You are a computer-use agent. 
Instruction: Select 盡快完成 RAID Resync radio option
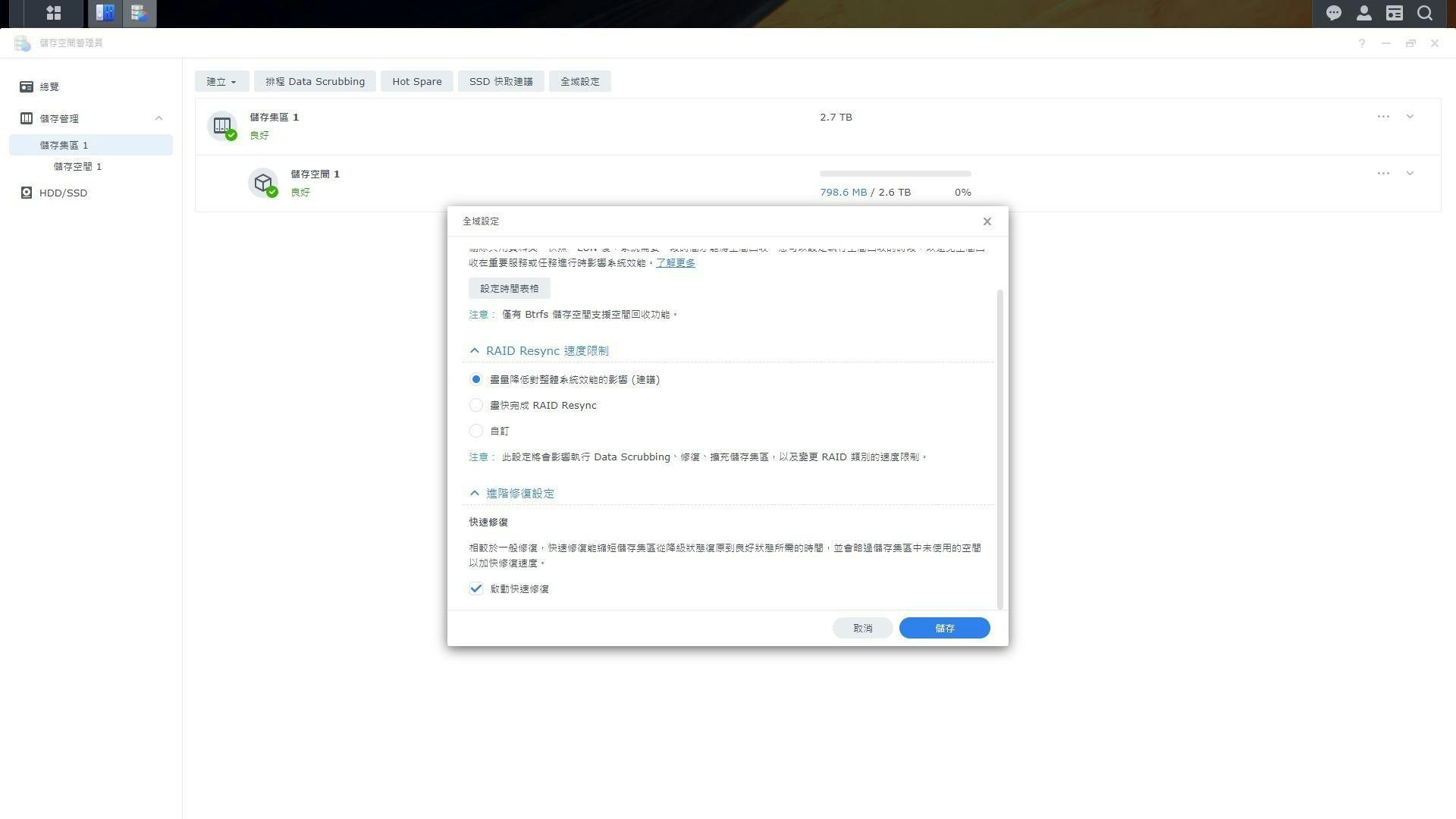(x=476, y=405)
